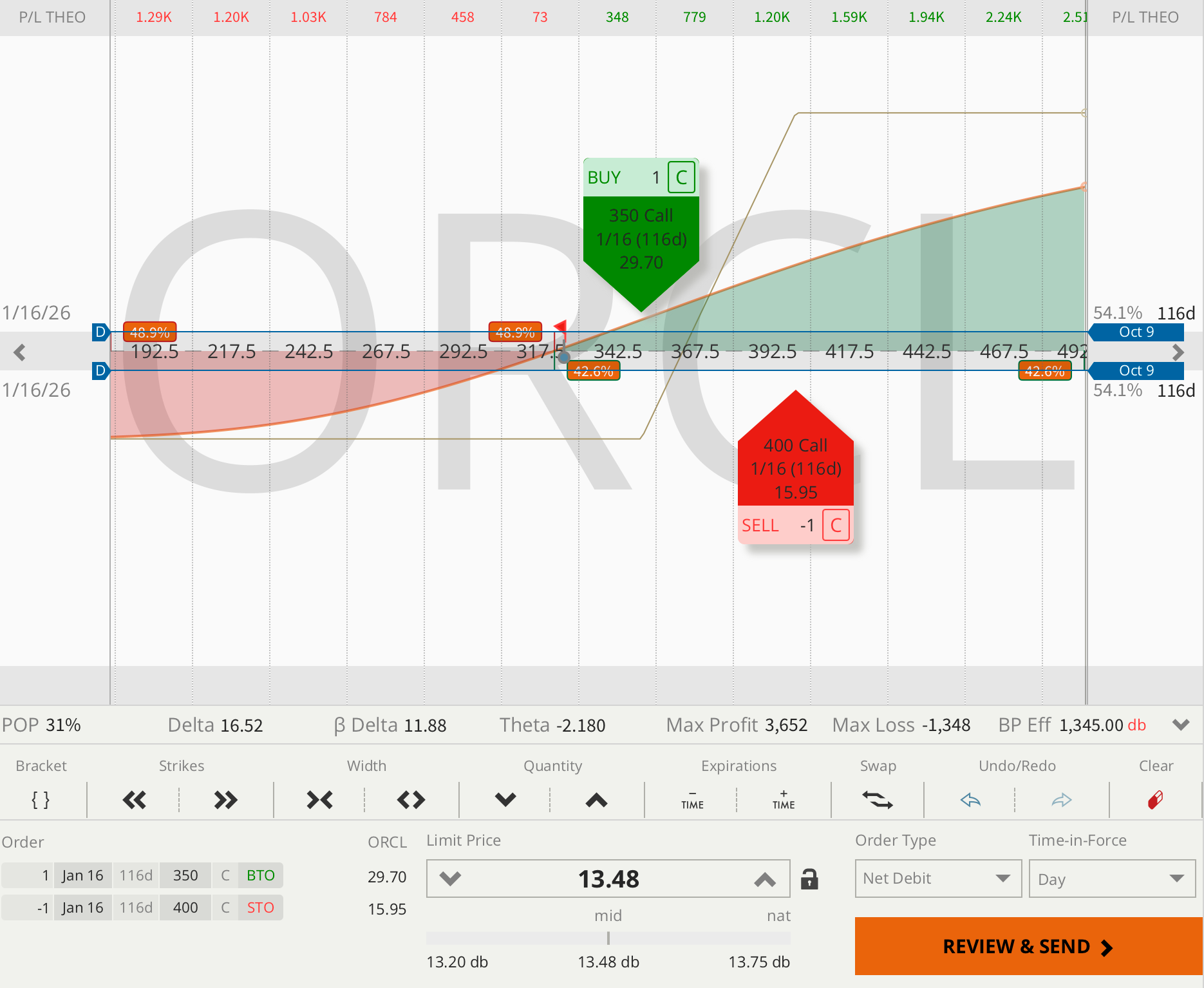
Task: Toggle C on the BUY 350 Call card
Action: pyautogui.click(x=681, y=177)
